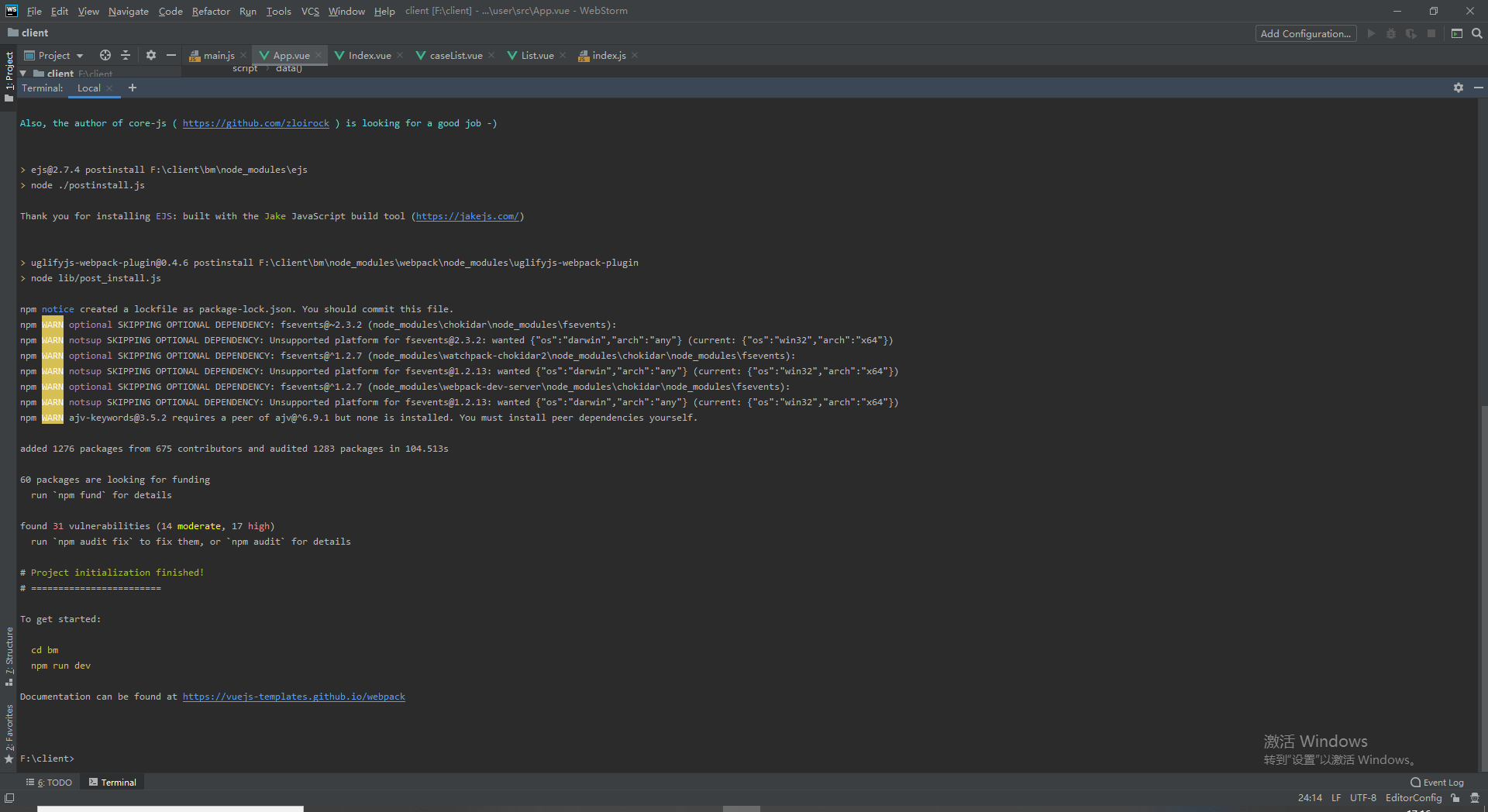Click the Stop square icon
Image resolution: width=1488 pixels, height=812 pixels.
pos(1431,33)
